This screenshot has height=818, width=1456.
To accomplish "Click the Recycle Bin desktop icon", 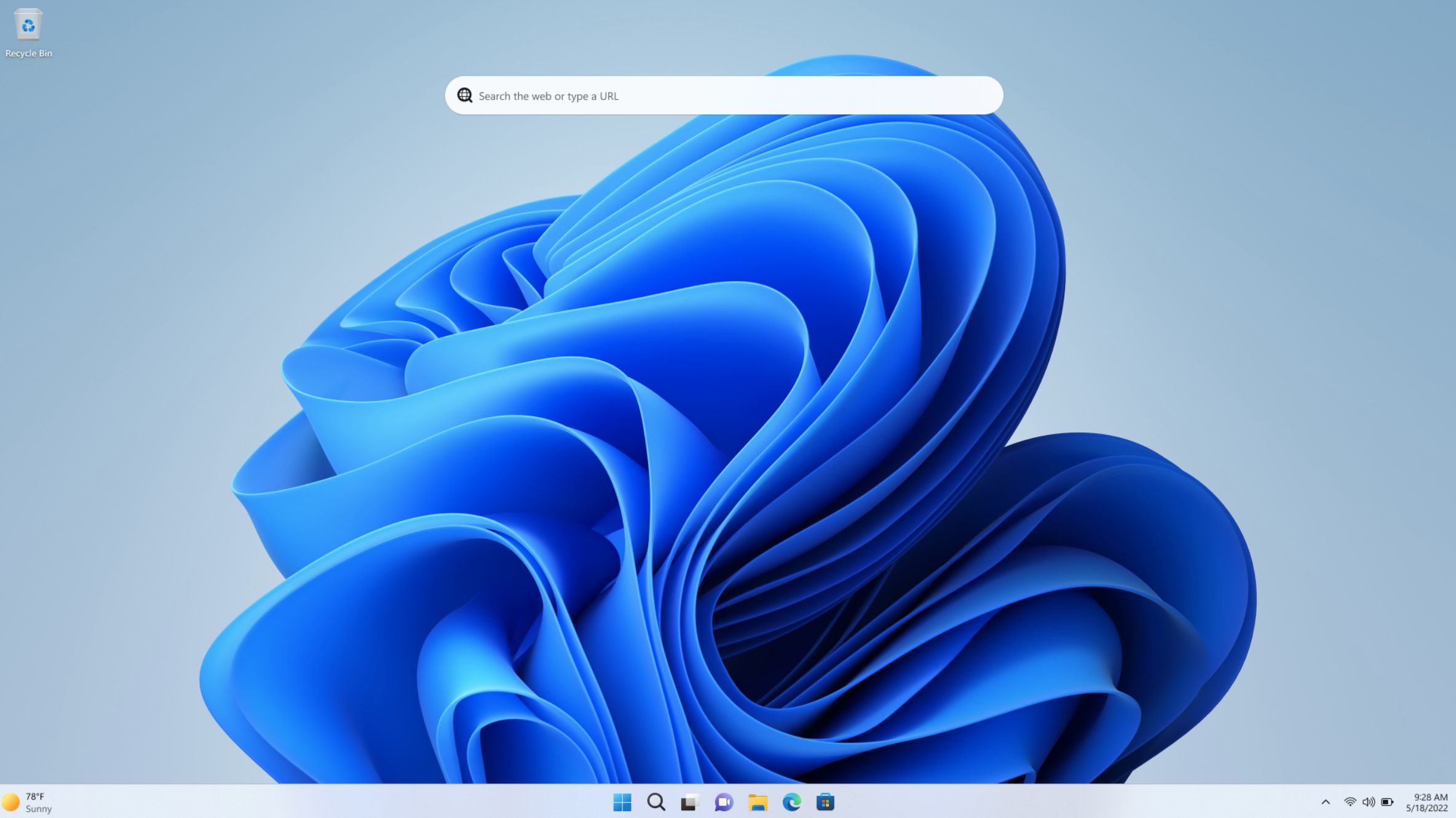I will coord(28,24).
